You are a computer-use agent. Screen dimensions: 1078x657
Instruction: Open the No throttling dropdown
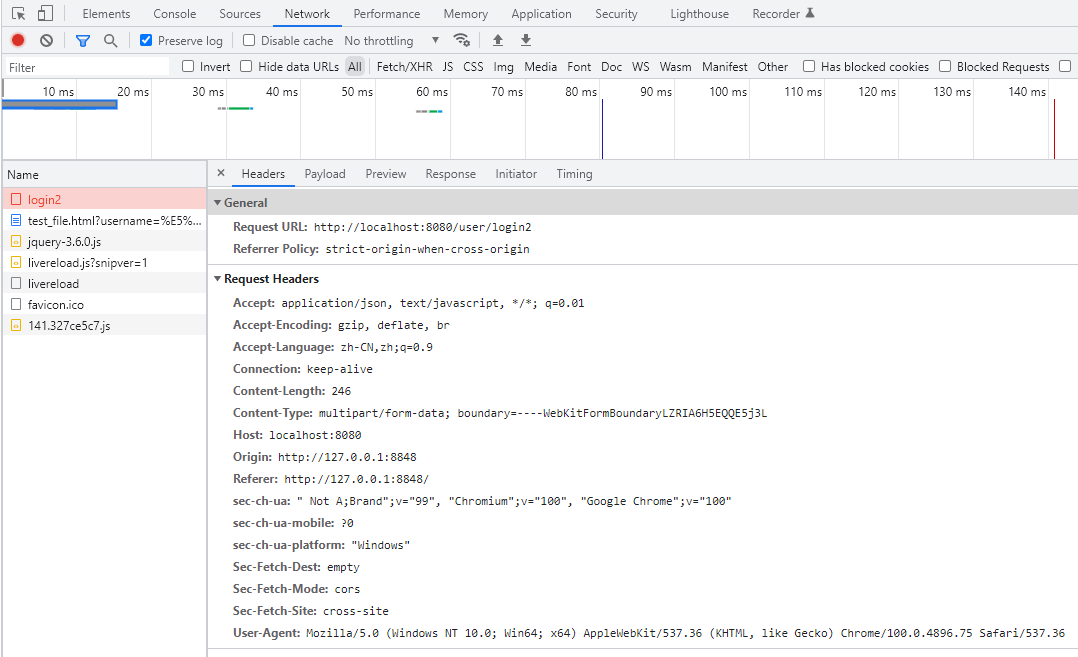point(383,40)
